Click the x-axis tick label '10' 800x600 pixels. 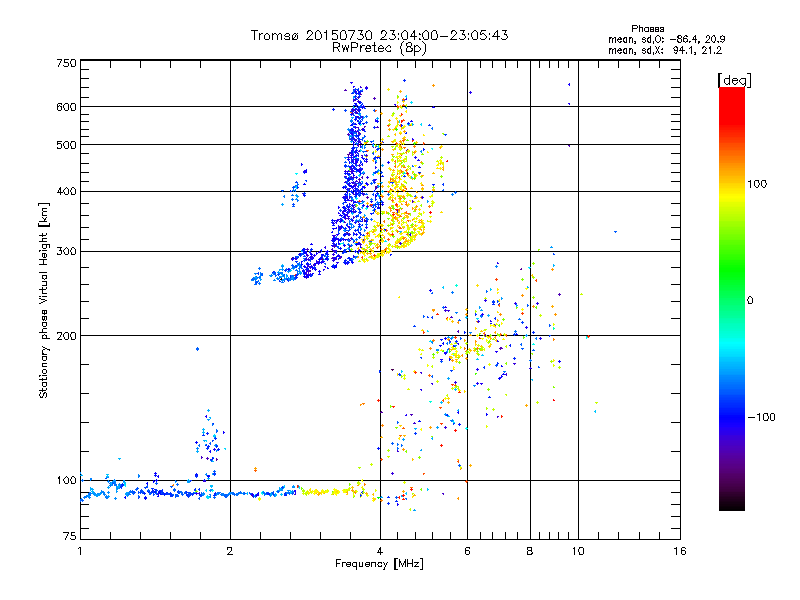[578, 551]
